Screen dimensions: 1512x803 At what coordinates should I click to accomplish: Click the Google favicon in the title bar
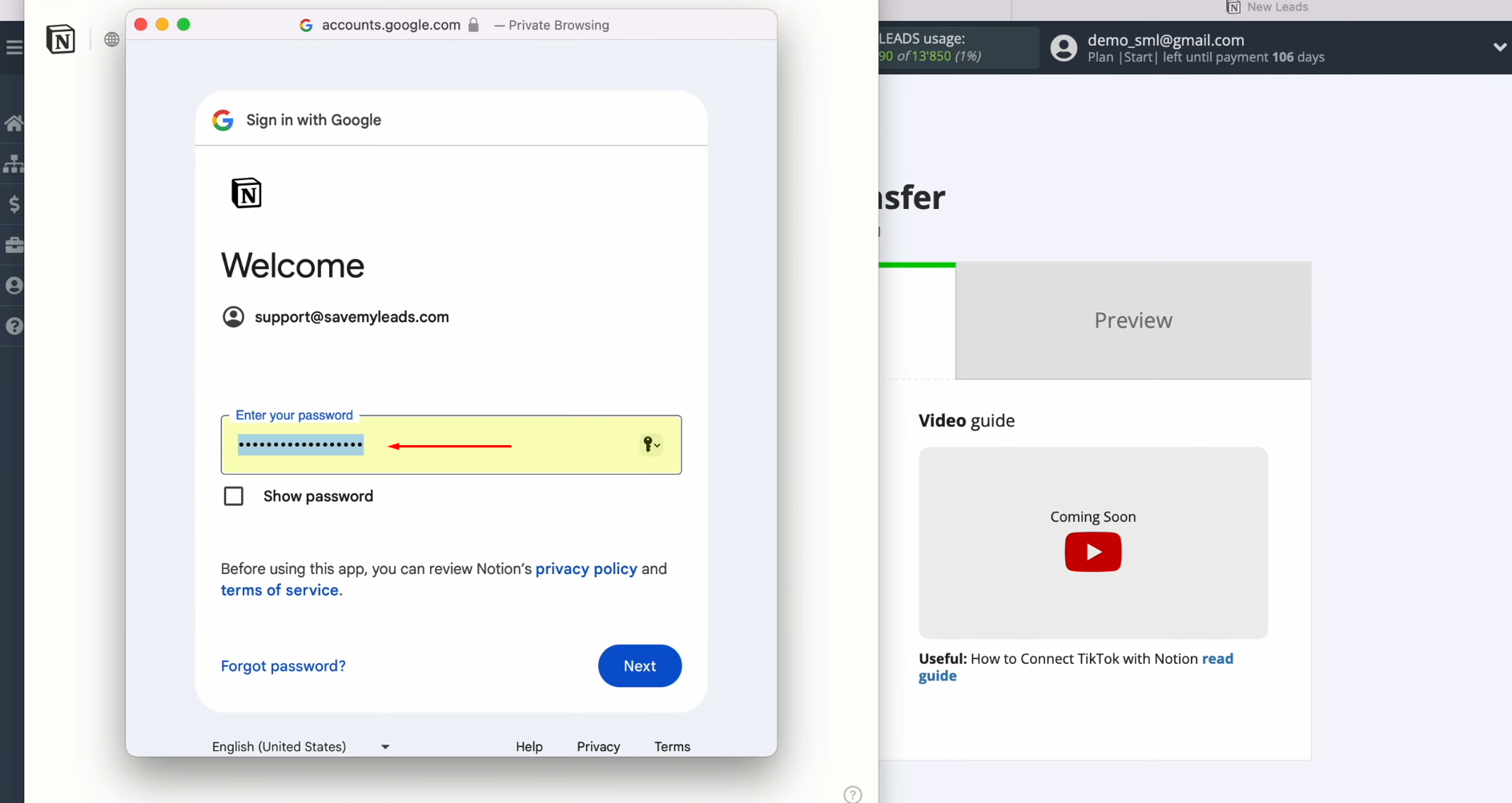(306, 26)
